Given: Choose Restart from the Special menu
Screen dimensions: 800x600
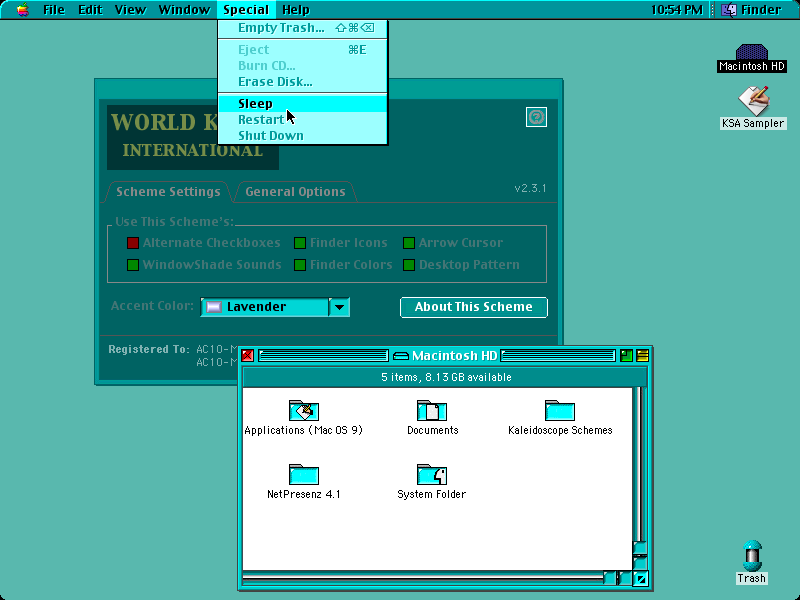Looking at the screenshot, I should [x=303, y=119].
